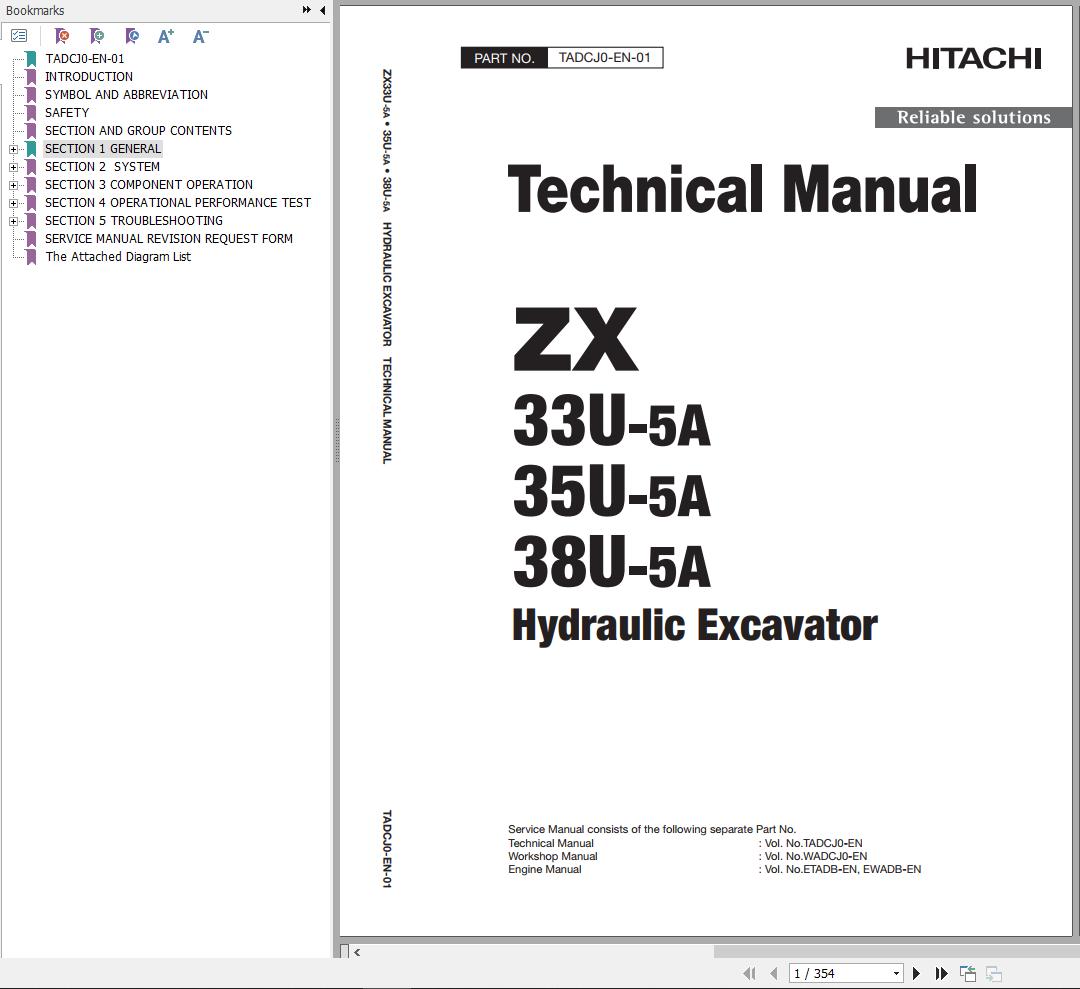Click the delete bookmark icon
This screenshot has height=989, width=1080.
point(62,36)
